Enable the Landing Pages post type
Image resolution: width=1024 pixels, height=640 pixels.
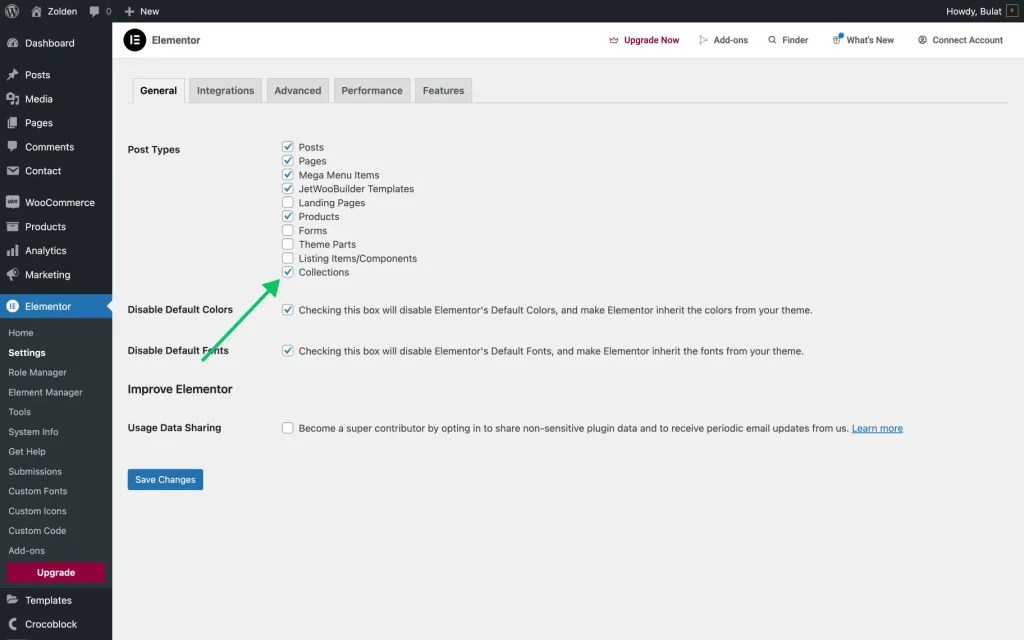pyautogui.click(x=288, y=202)
